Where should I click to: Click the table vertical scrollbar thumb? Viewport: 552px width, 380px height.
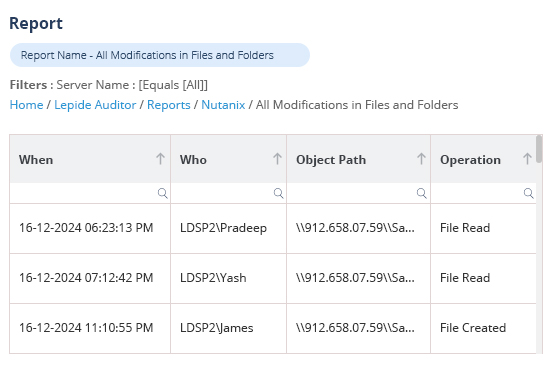pyautogui.click(x=539, y=149)
